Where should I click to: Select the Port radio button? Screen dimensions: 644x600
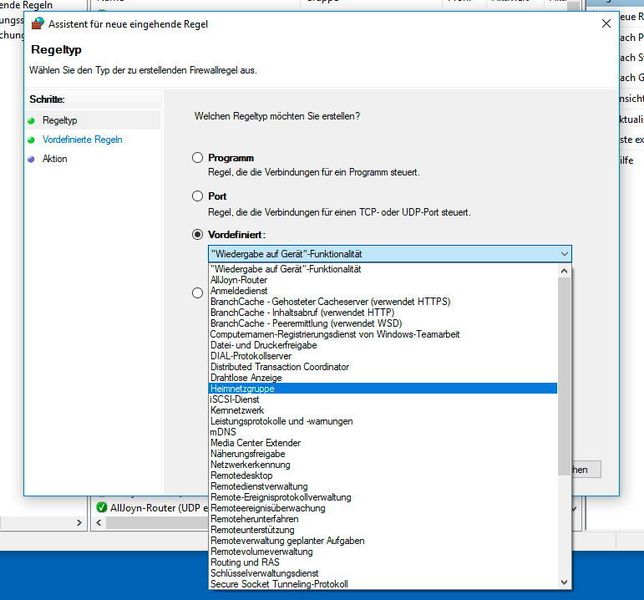(198, 196)
